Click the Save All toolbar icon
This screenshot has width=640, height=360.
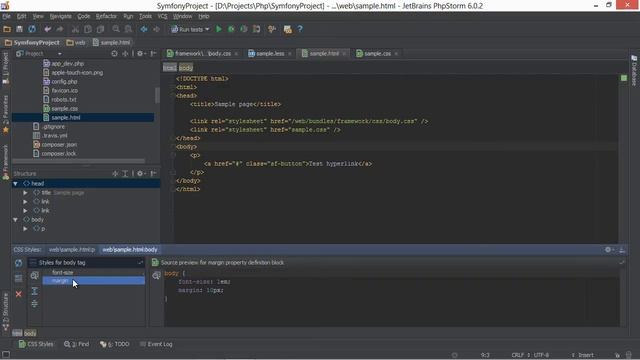[19, 29]
